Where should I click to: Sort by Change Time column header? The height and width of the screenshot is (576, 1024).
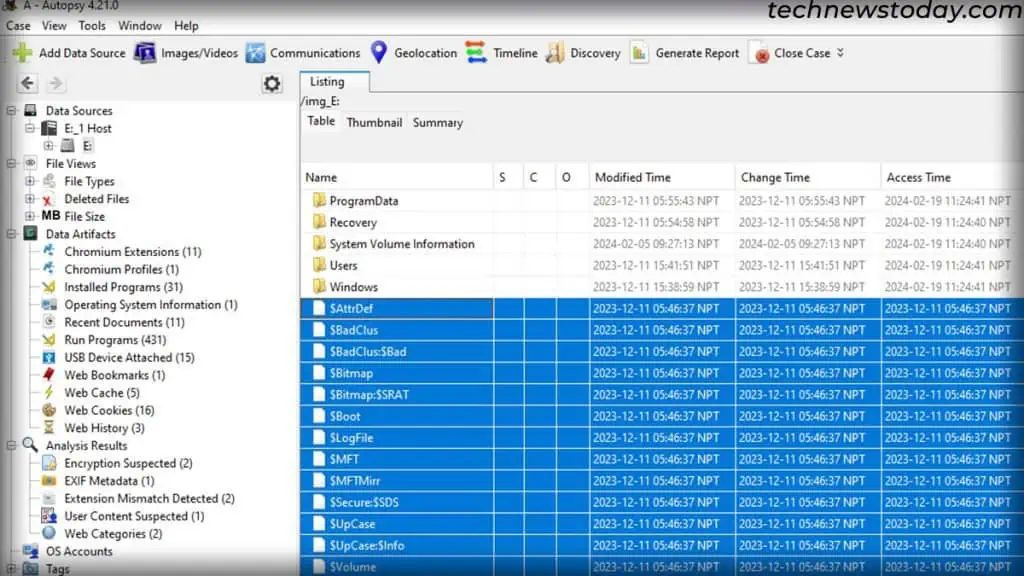point(808,178)
